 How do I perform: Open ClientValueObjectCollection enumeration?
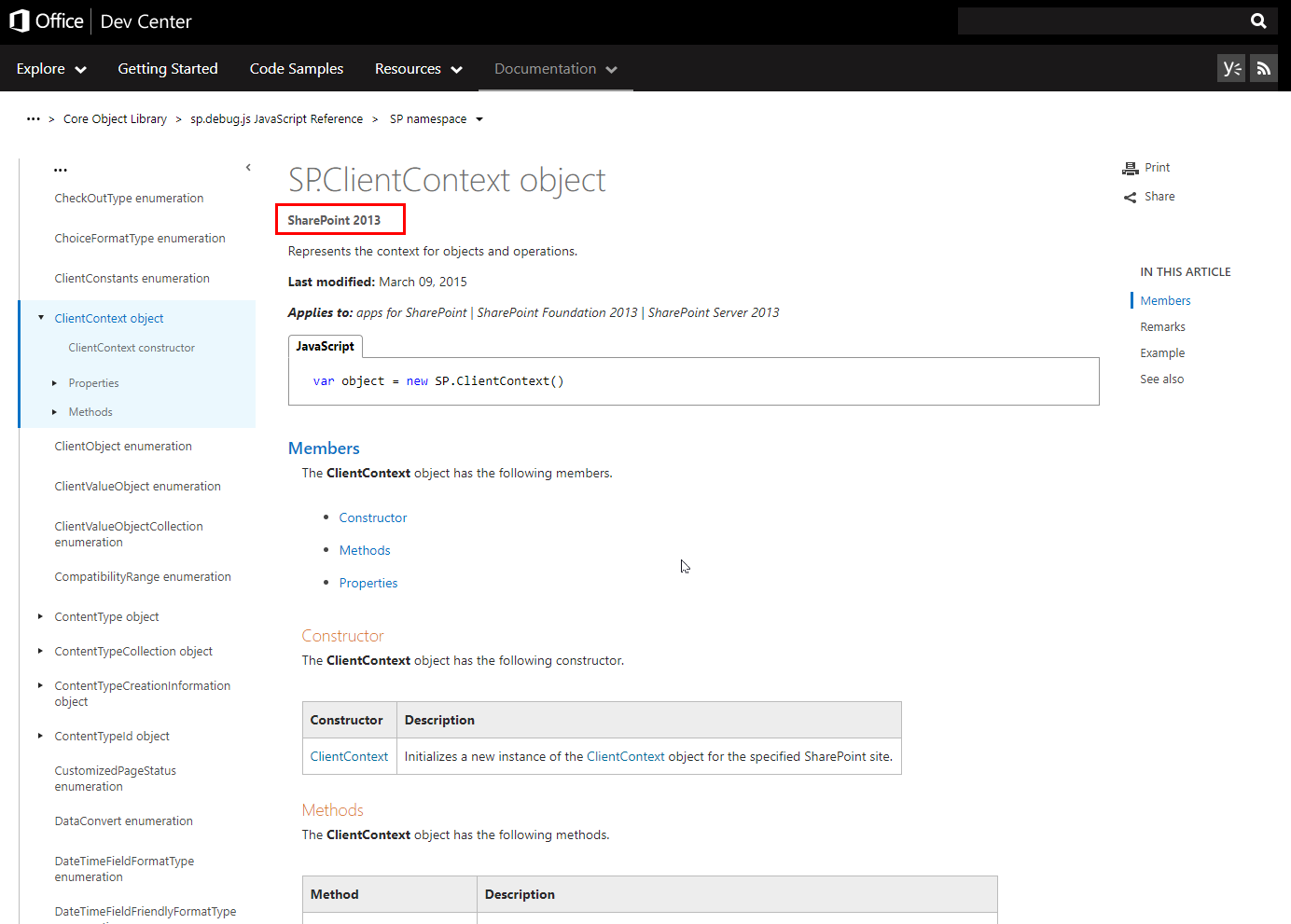129,534
